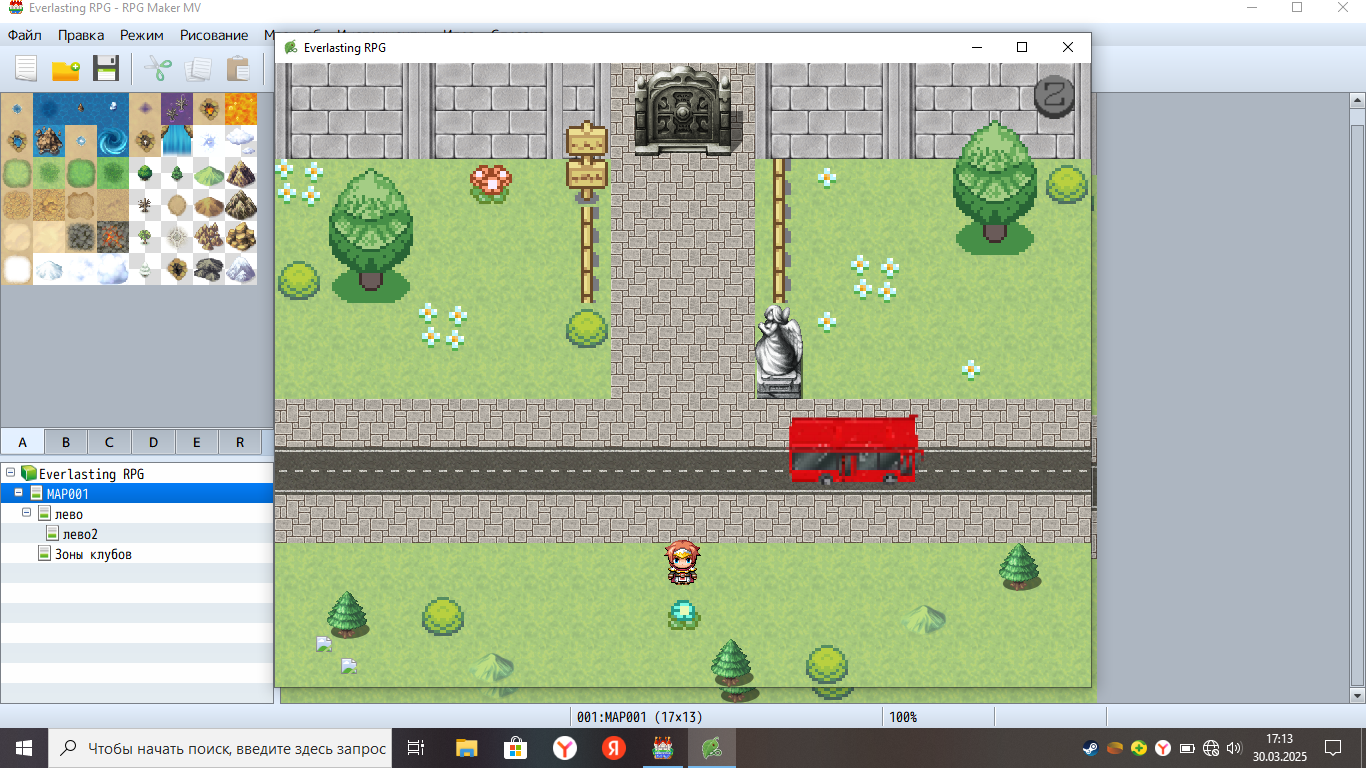1366x768 pixels.
Task: Select the gray cobblestone ground tile
Action: [x=81, y=237]
